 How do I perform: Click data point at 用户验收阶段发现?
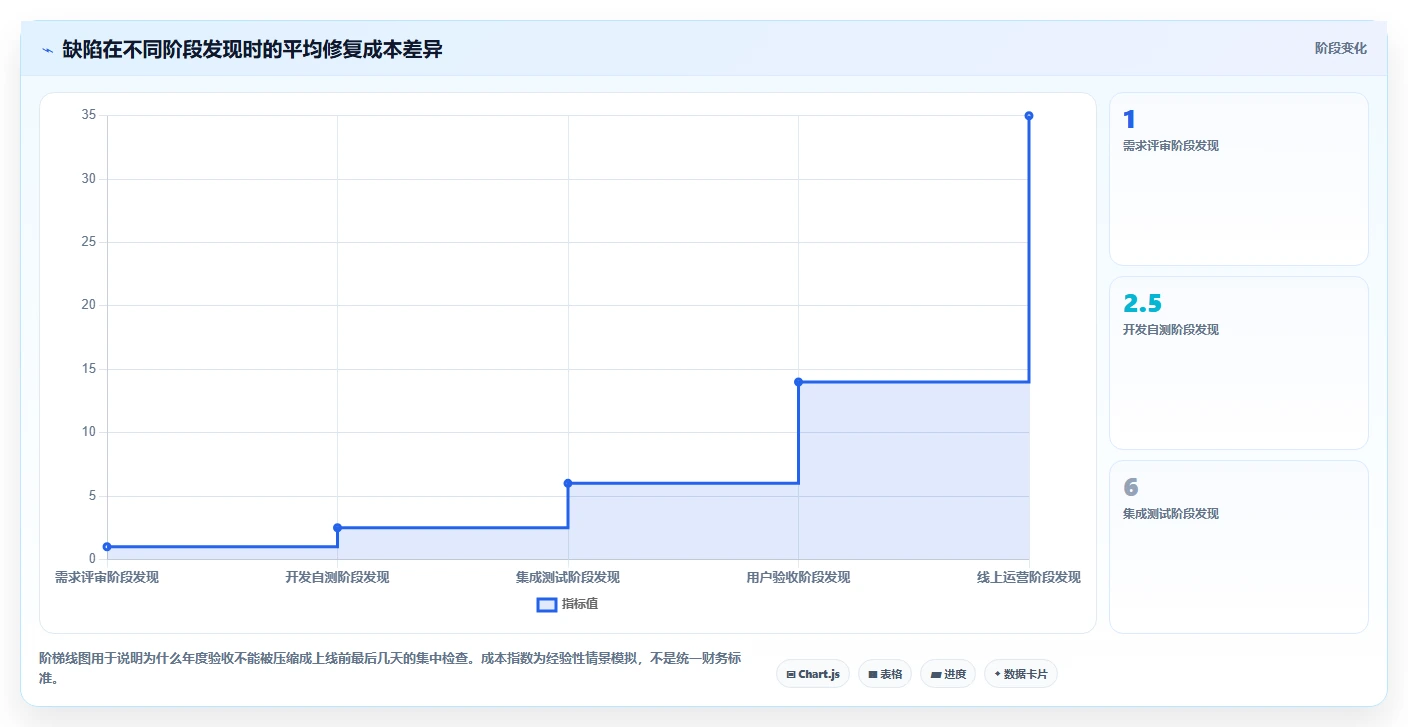798,382
